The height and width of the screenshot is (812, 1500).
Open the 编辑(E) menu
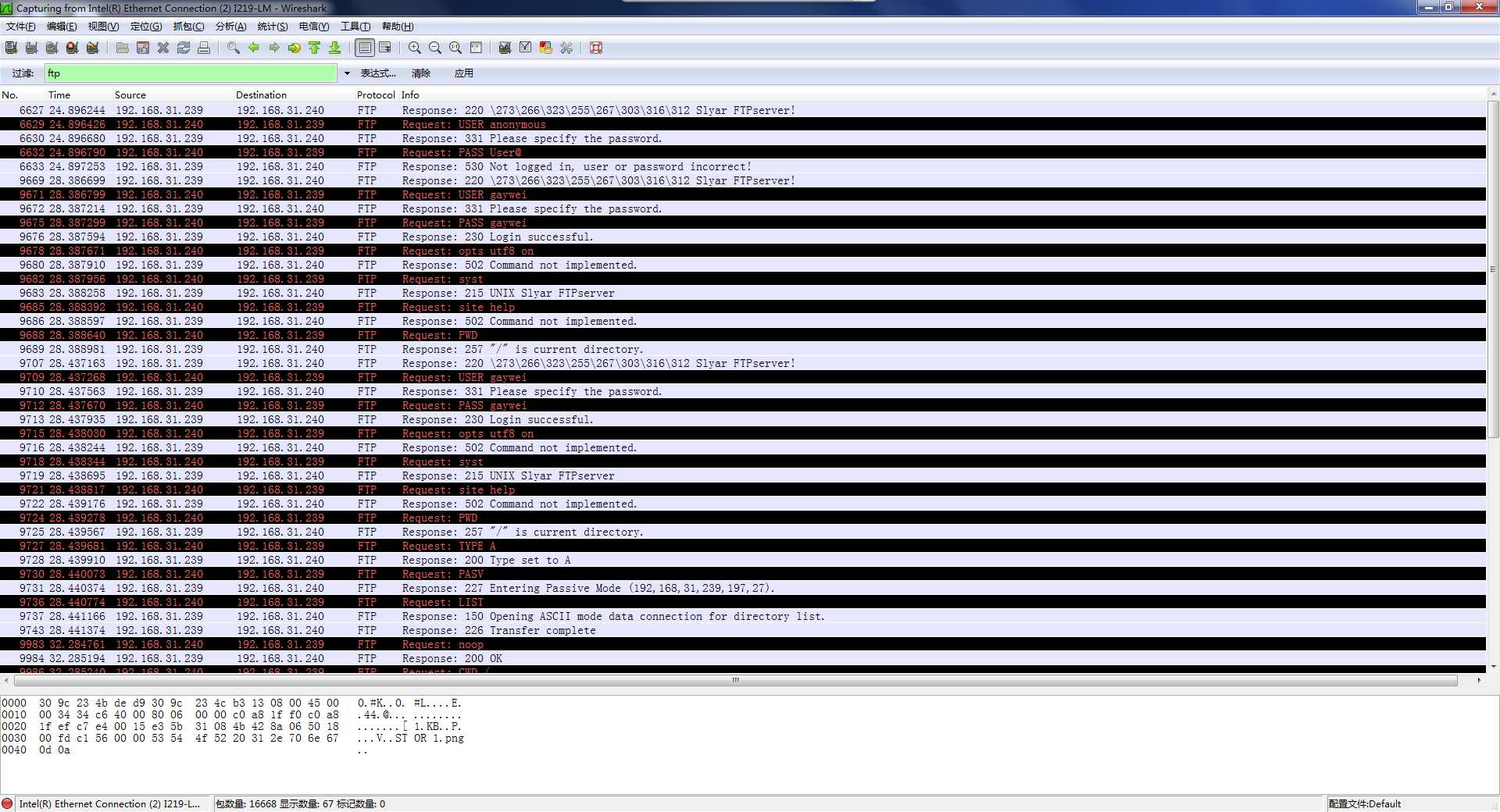62,27
